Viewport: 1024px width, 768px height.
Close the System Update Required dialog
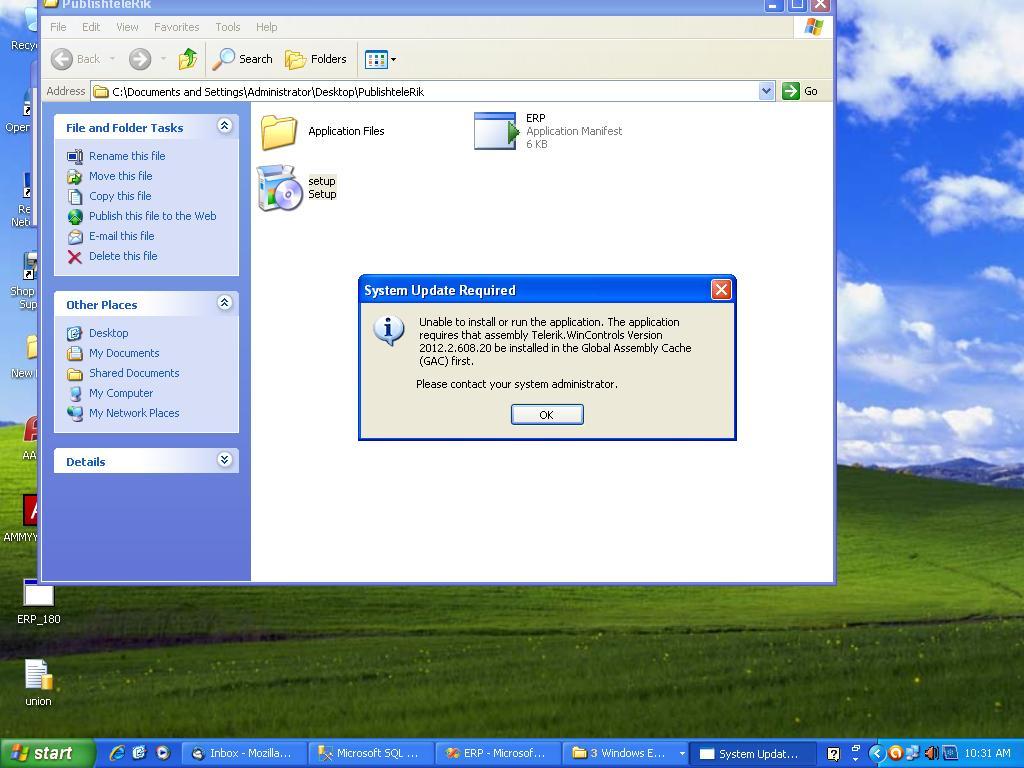click(x=721, y=290)
